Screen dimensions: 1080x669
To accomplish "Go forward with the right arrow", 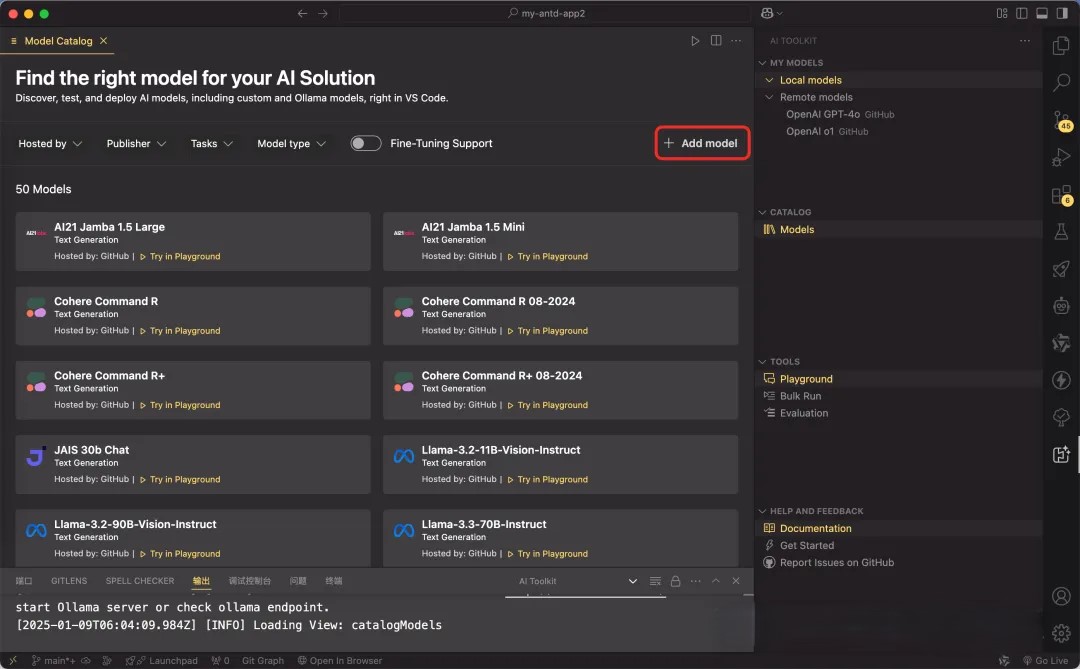I will [323, 13].
